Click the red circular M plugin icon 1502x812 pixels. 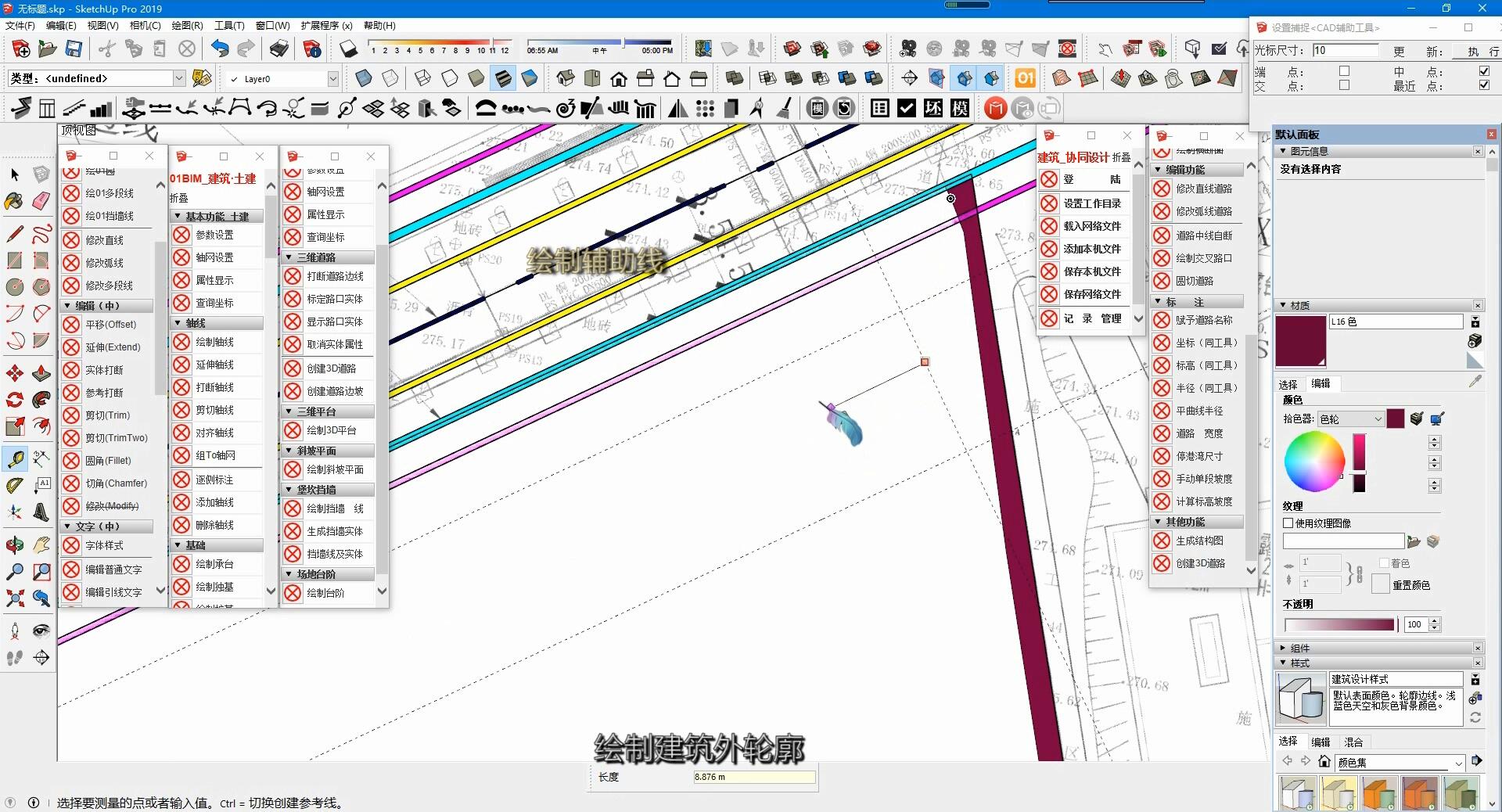click(x=995, y=108)
